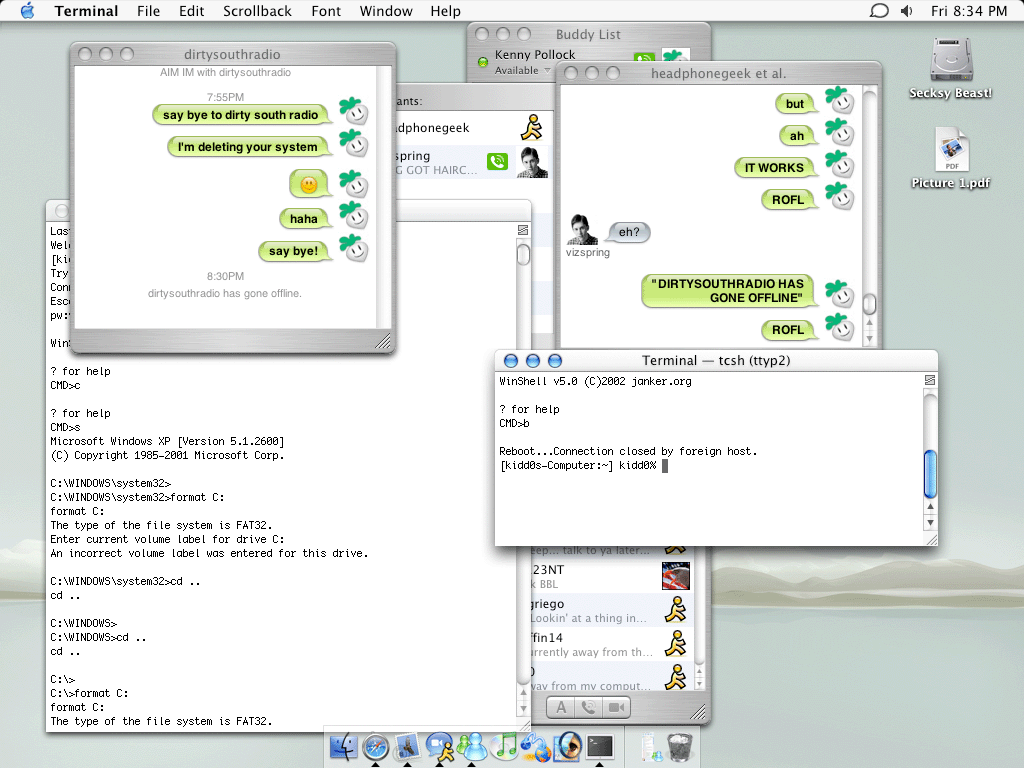Click the AIM running man icon beside ffin14
Image resolution: width=1024 pixels, height=768 pixels.
676,643
